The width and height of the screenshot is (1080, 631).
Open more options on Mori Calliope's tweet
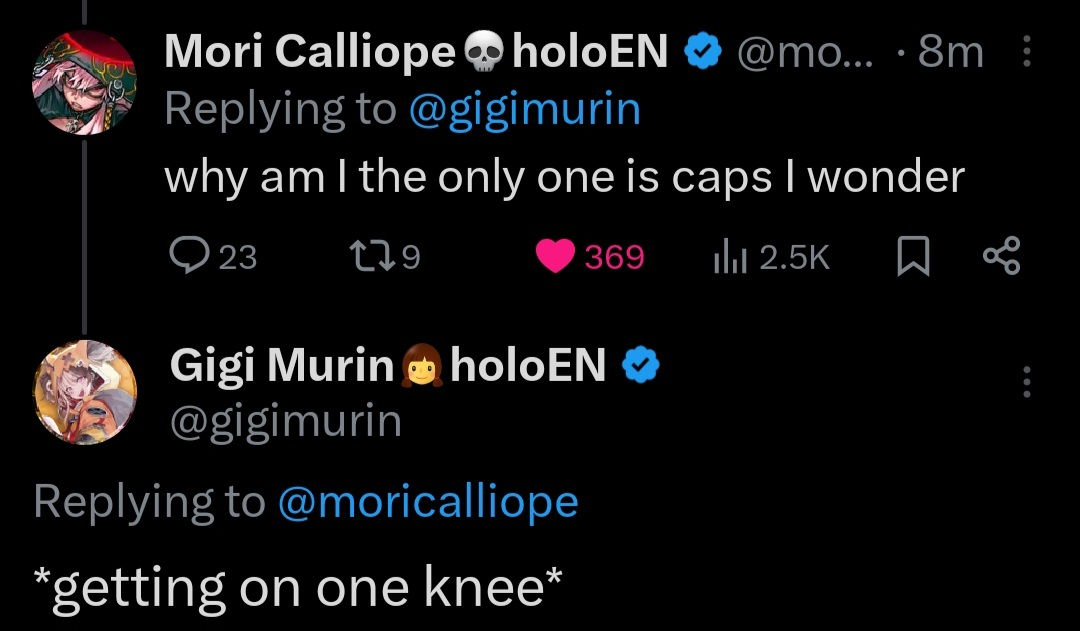(x=1027, y=51)
